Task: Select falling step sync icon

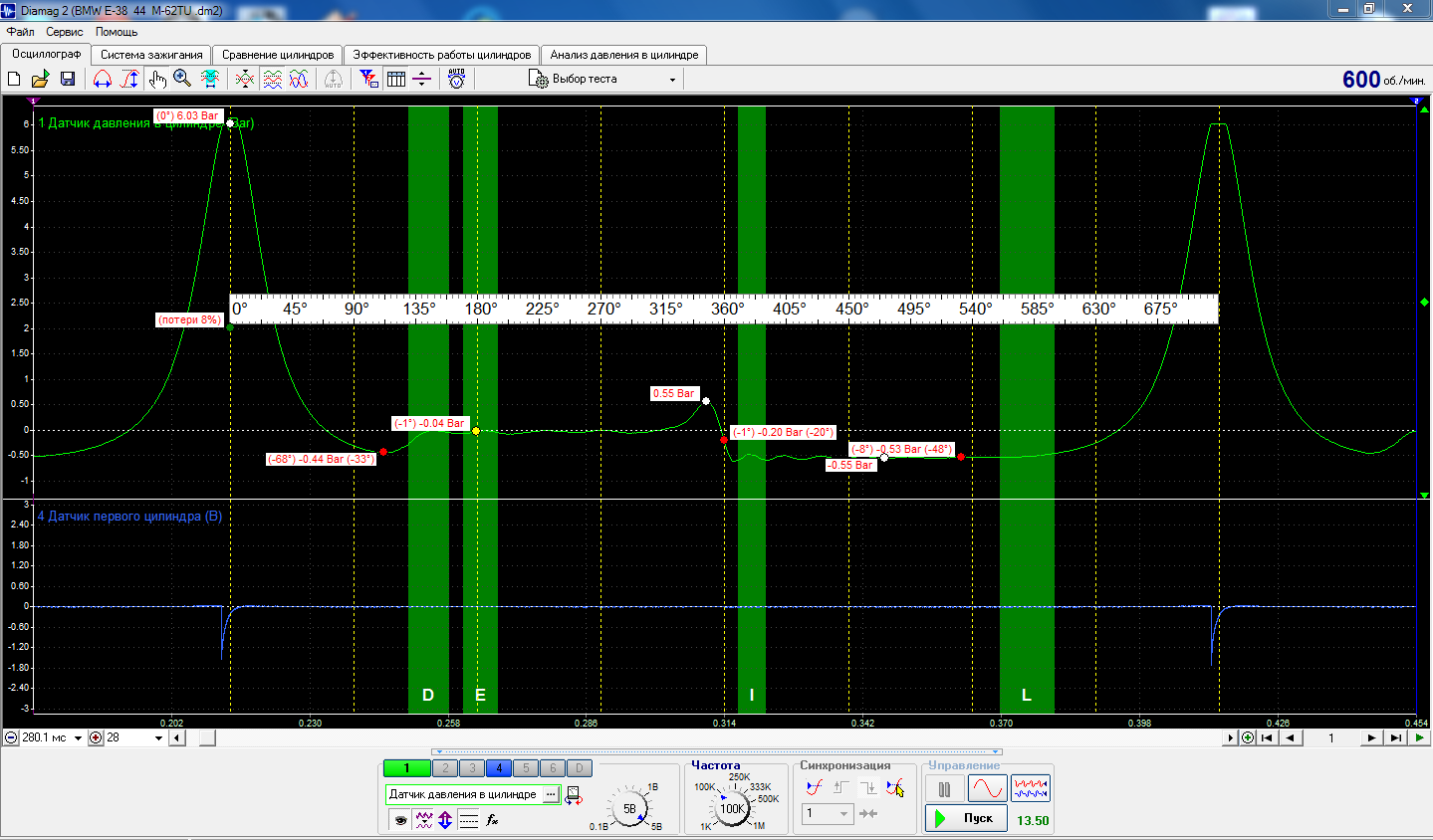Action: (868, 787)
